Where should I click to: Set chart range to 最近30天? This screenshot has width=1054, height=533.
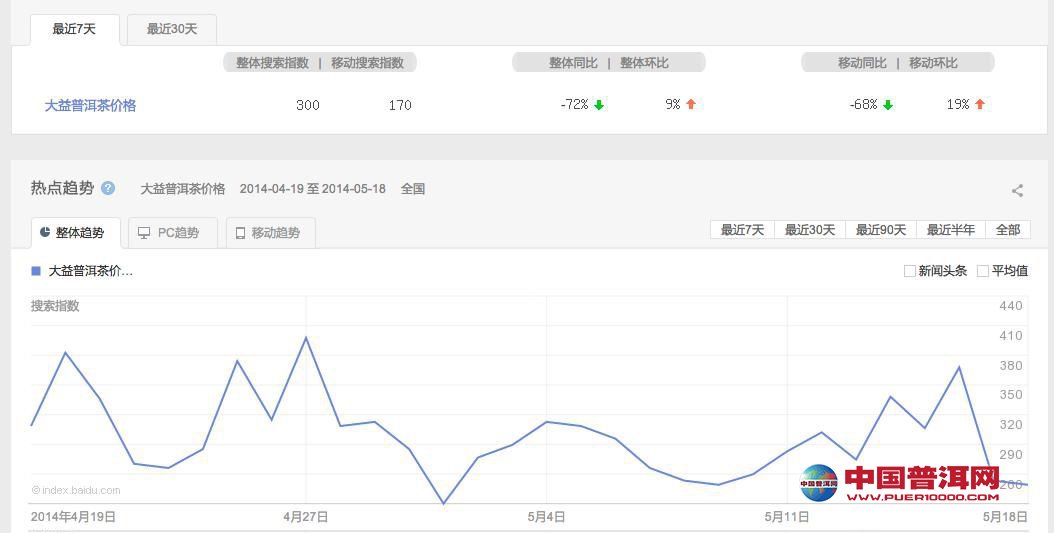(x=810, y=230)
